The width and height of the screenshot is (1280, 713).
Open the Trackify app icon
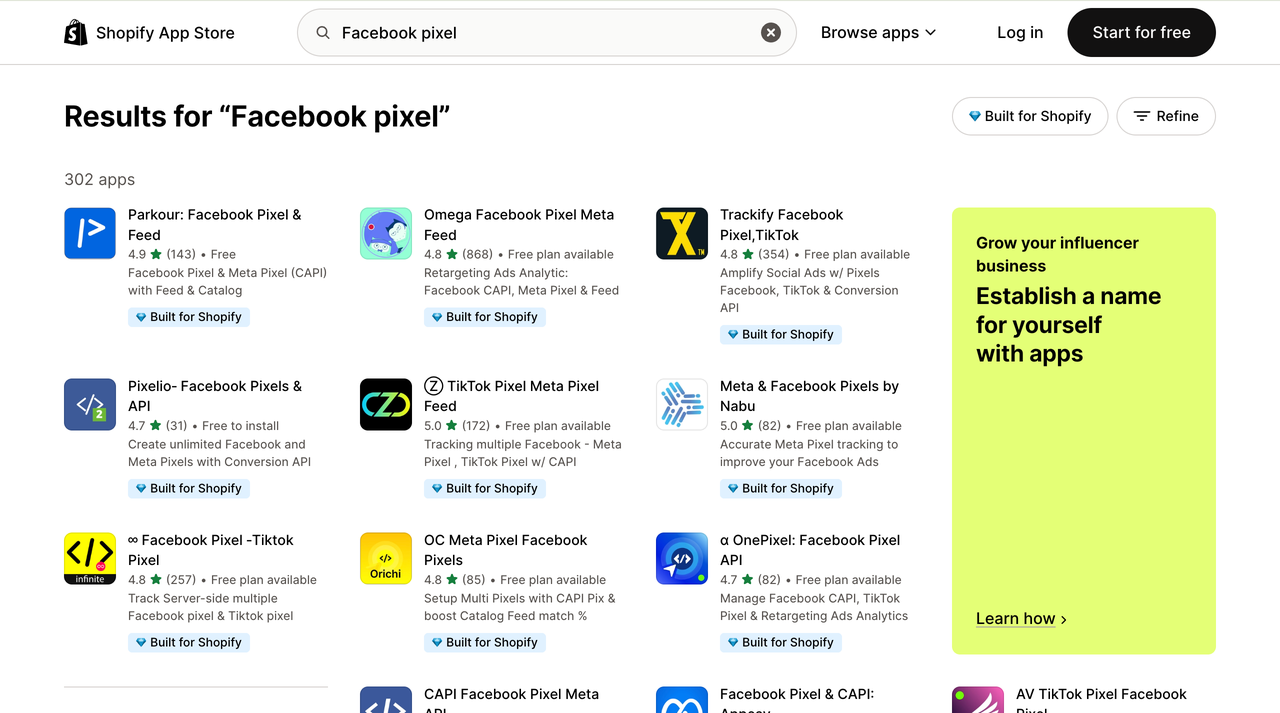click(682, 234)
